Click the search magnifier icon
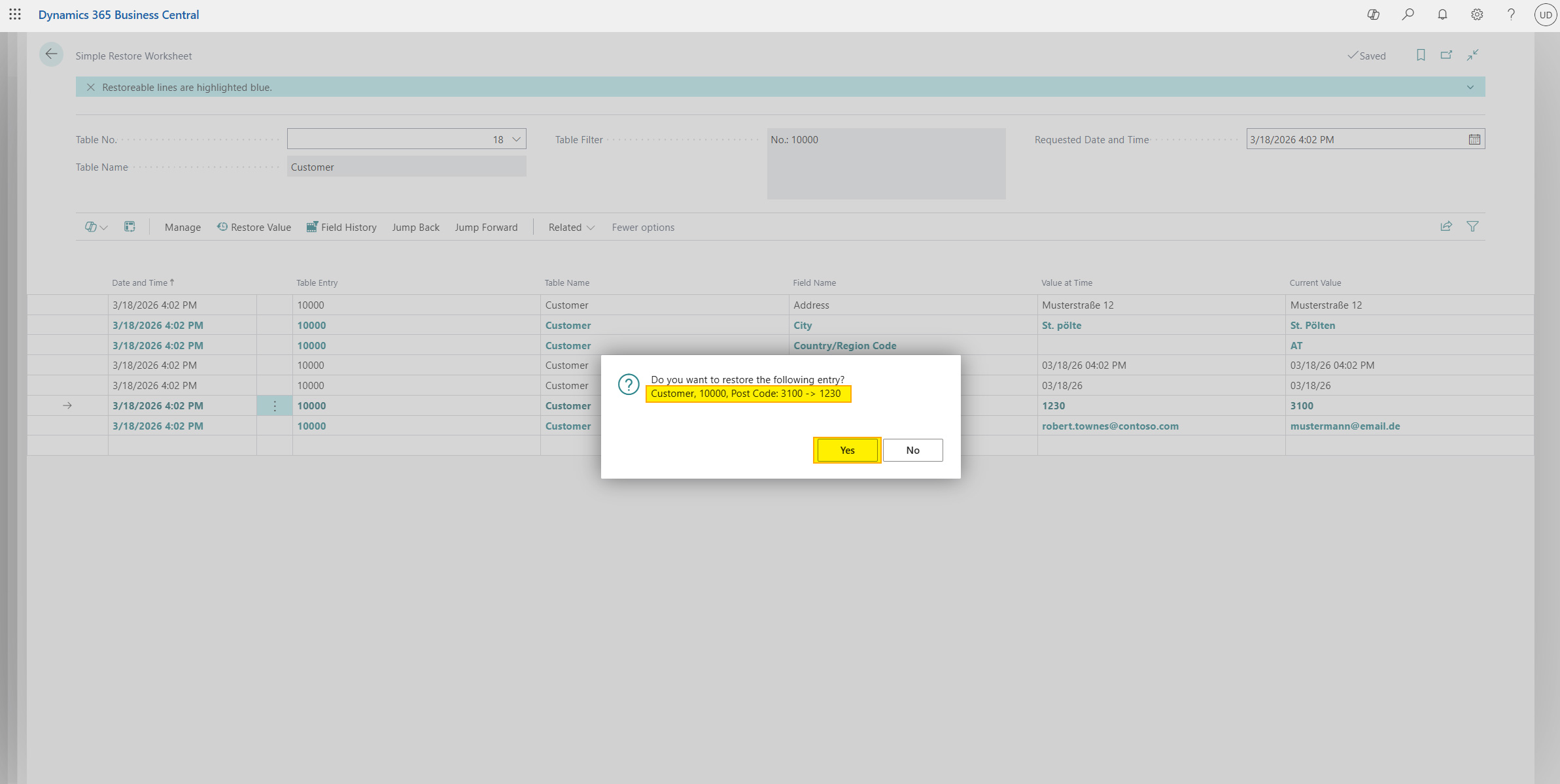Screen dimensions: 1560x784 (1408, 14)
